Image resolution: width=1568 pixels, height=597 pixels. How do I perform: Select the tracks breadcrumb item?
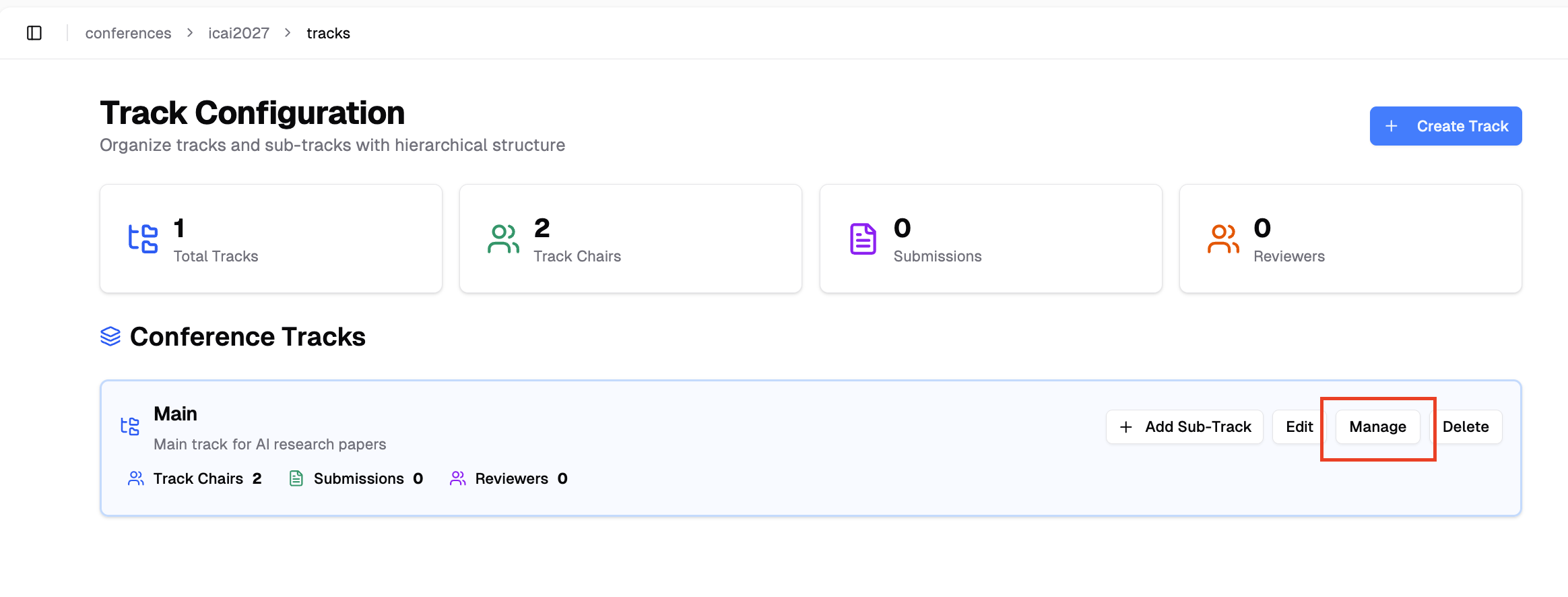click(328, 33)
